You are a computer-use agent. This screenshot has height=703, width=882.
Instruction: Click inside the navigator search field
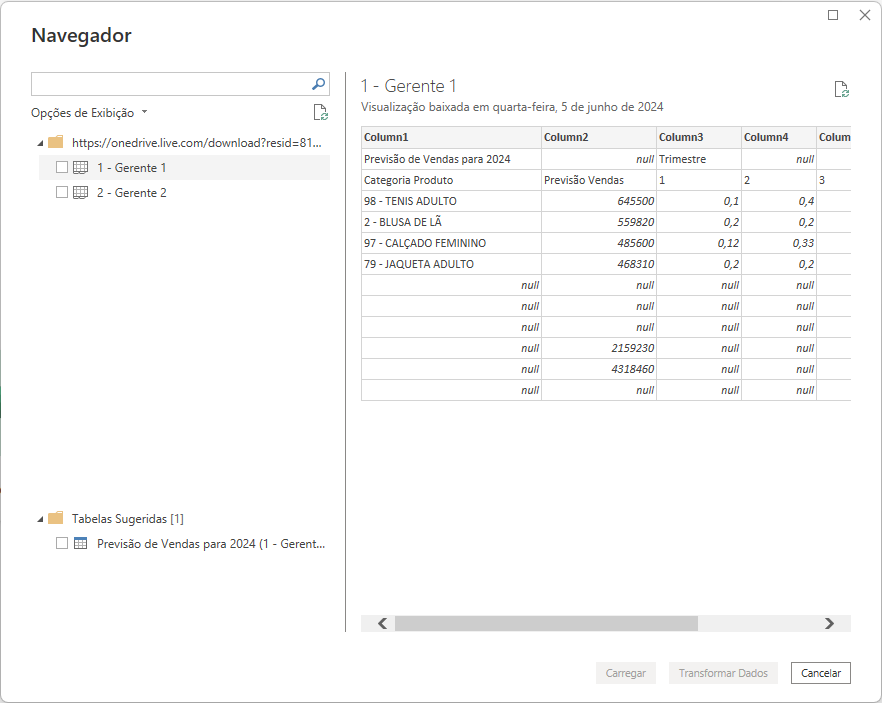[170, 84]
